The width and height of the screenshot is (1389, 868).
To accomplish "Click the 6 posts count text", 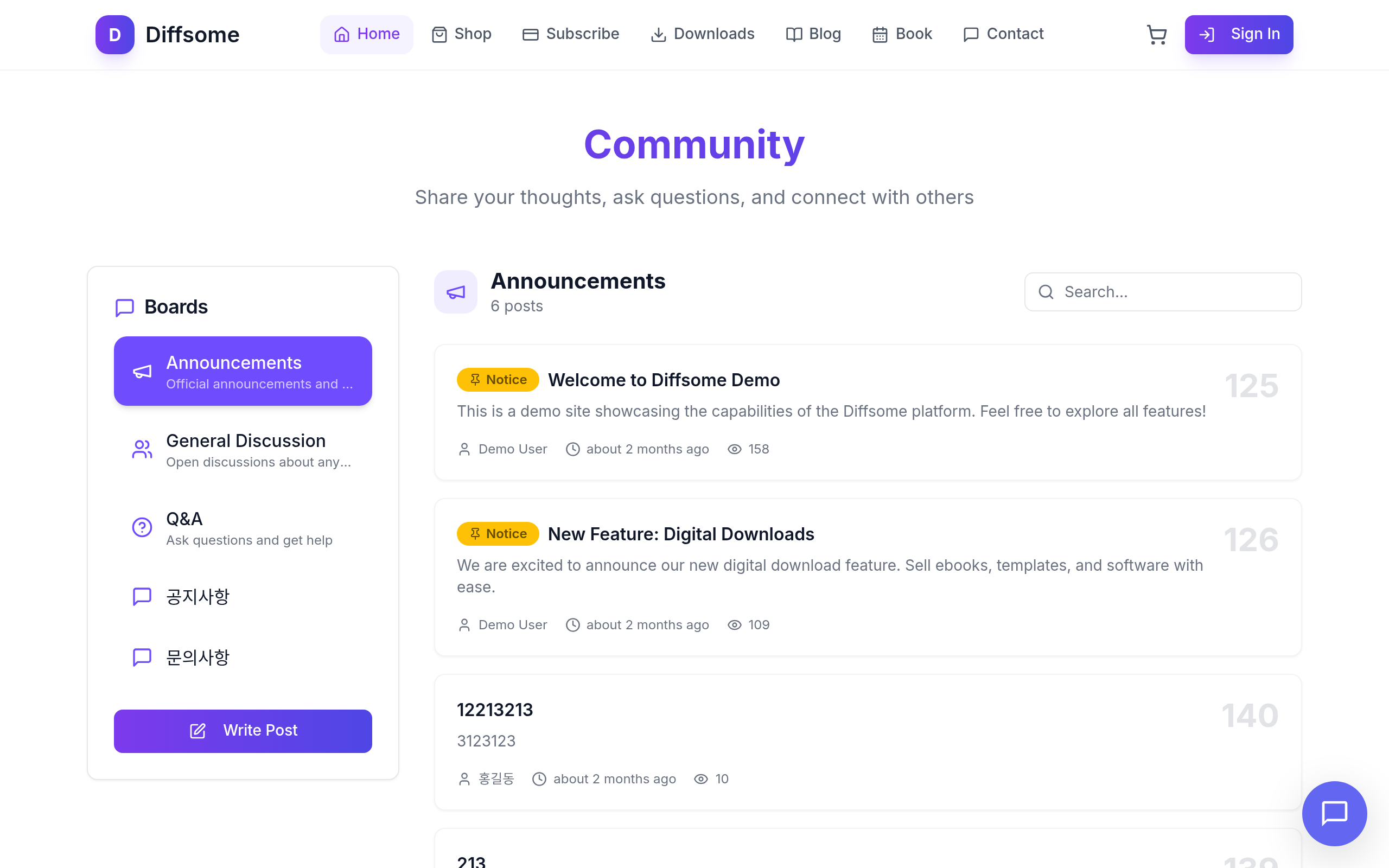I will coord(517,306).
